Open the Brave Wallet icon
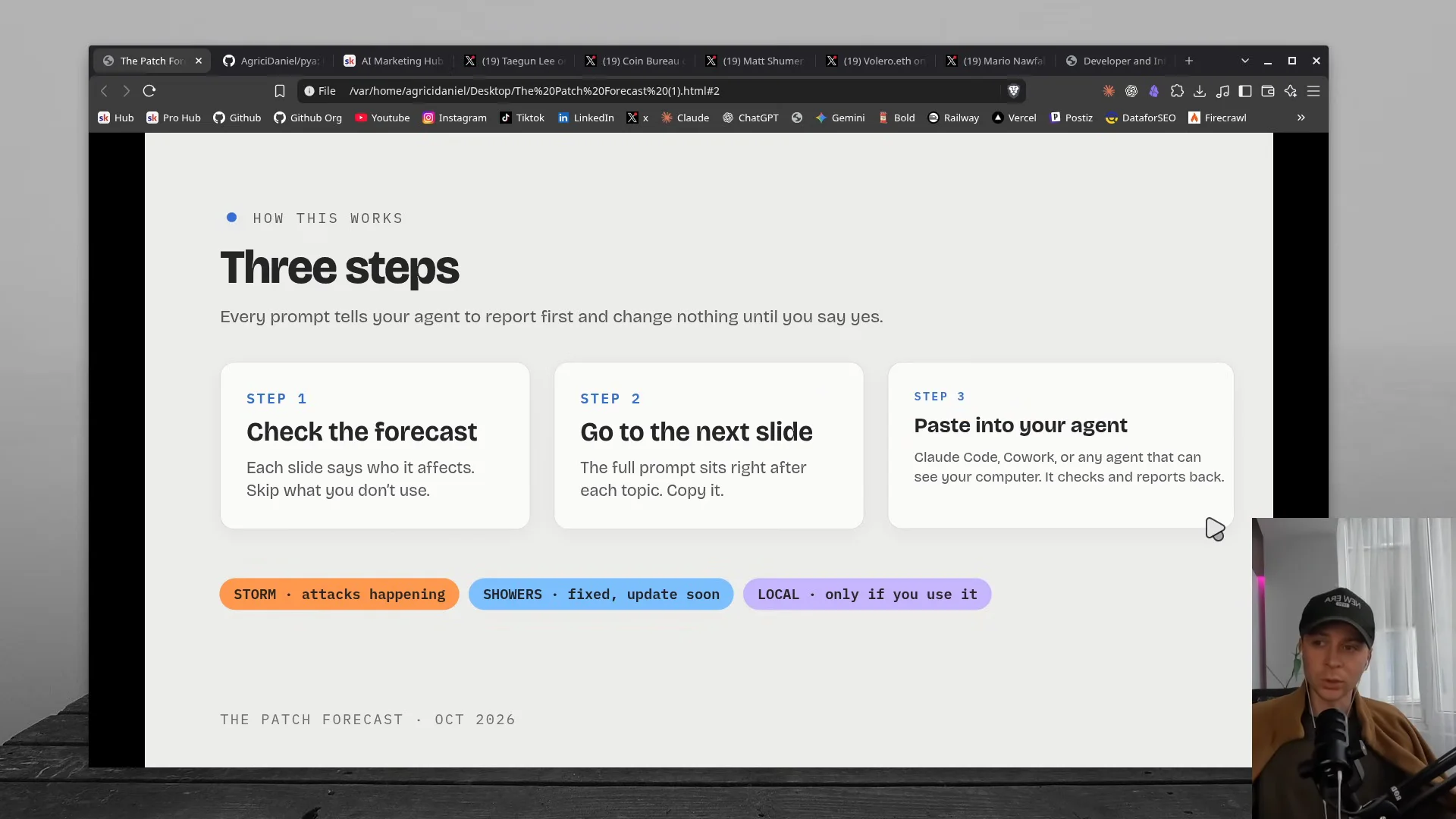This screenshot has height=819, width=1456. pos(1268,91)
